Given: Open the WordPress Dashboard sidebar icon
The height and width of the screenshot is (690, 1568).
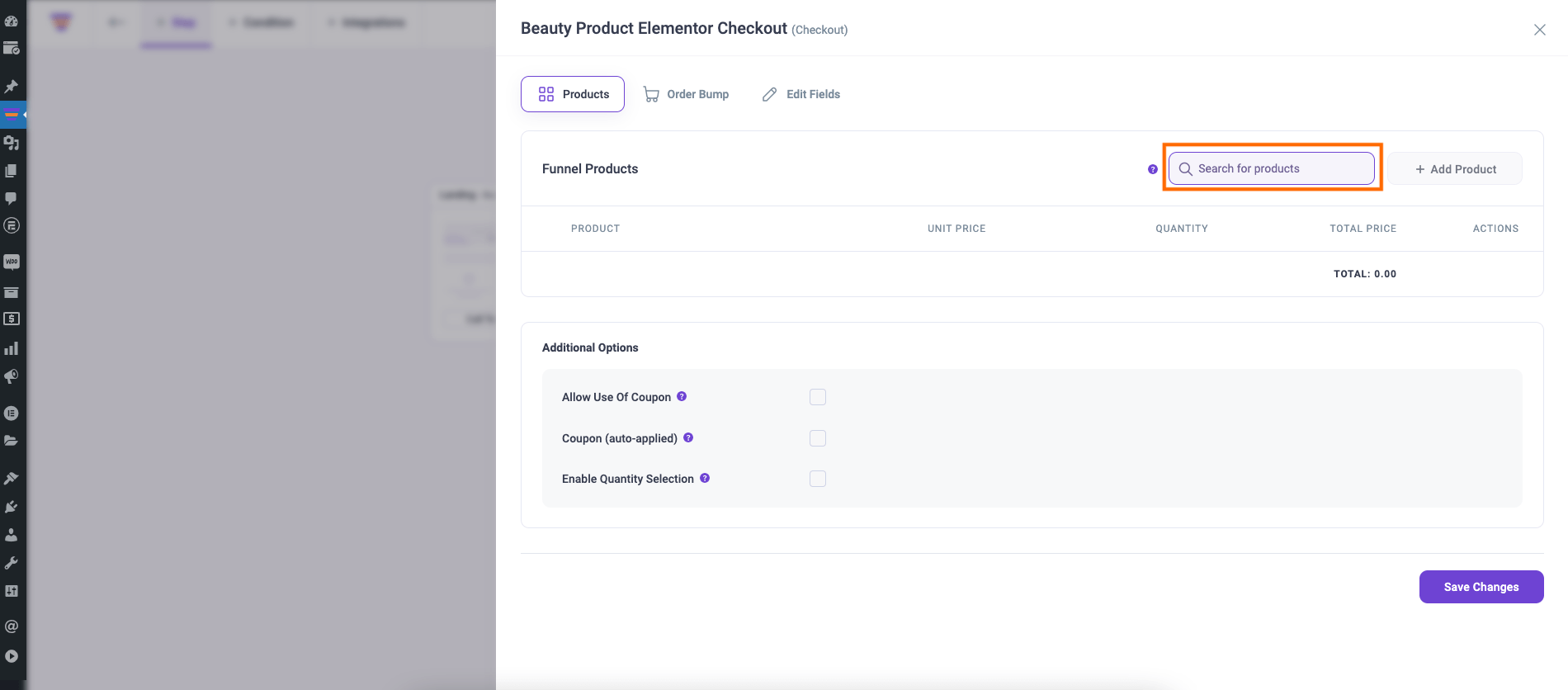Looking at the screenshot, I should click(x=12, y=21).
